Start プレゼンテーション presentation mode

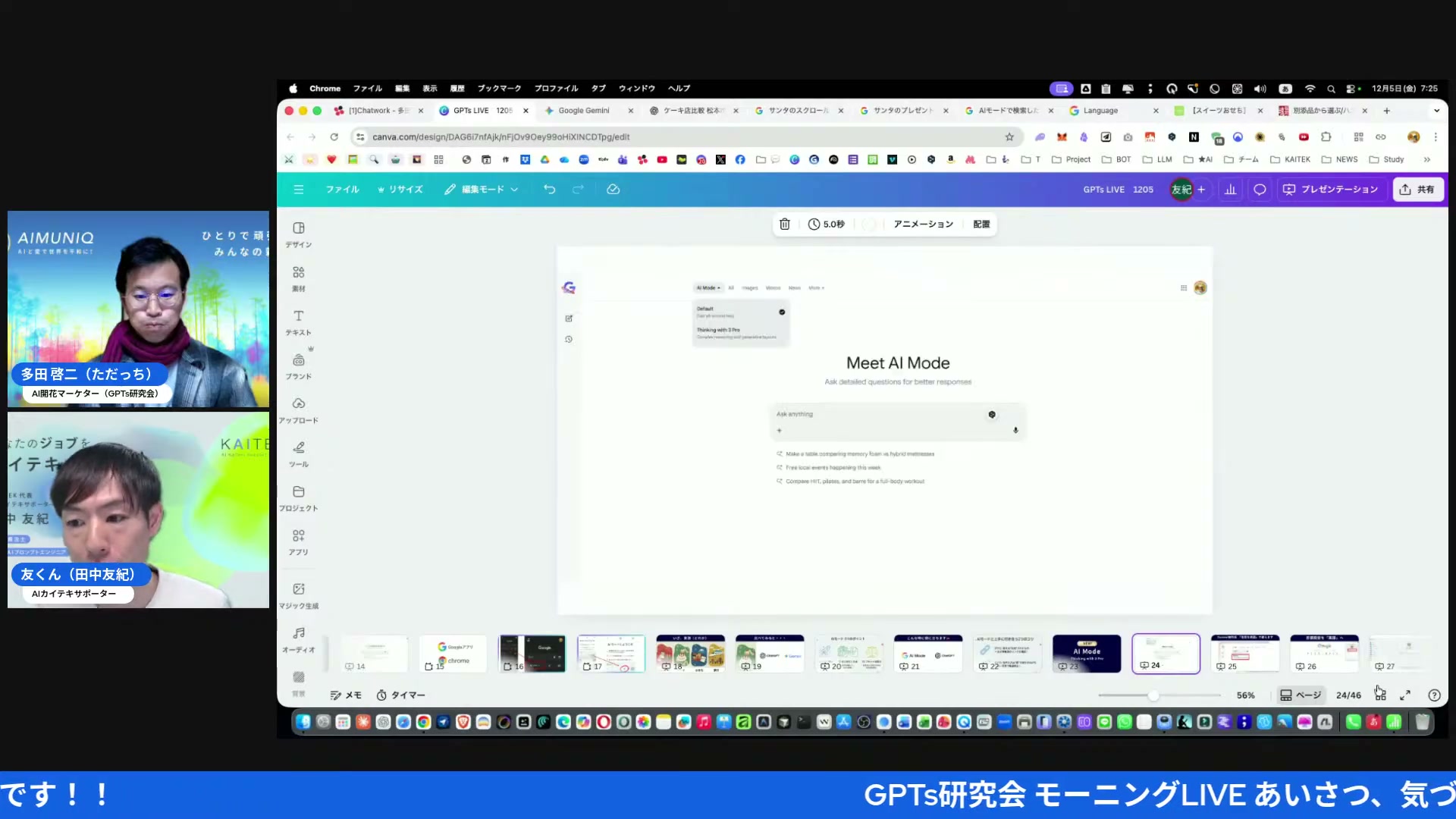pyautogui.click(x=1331, y=190)
